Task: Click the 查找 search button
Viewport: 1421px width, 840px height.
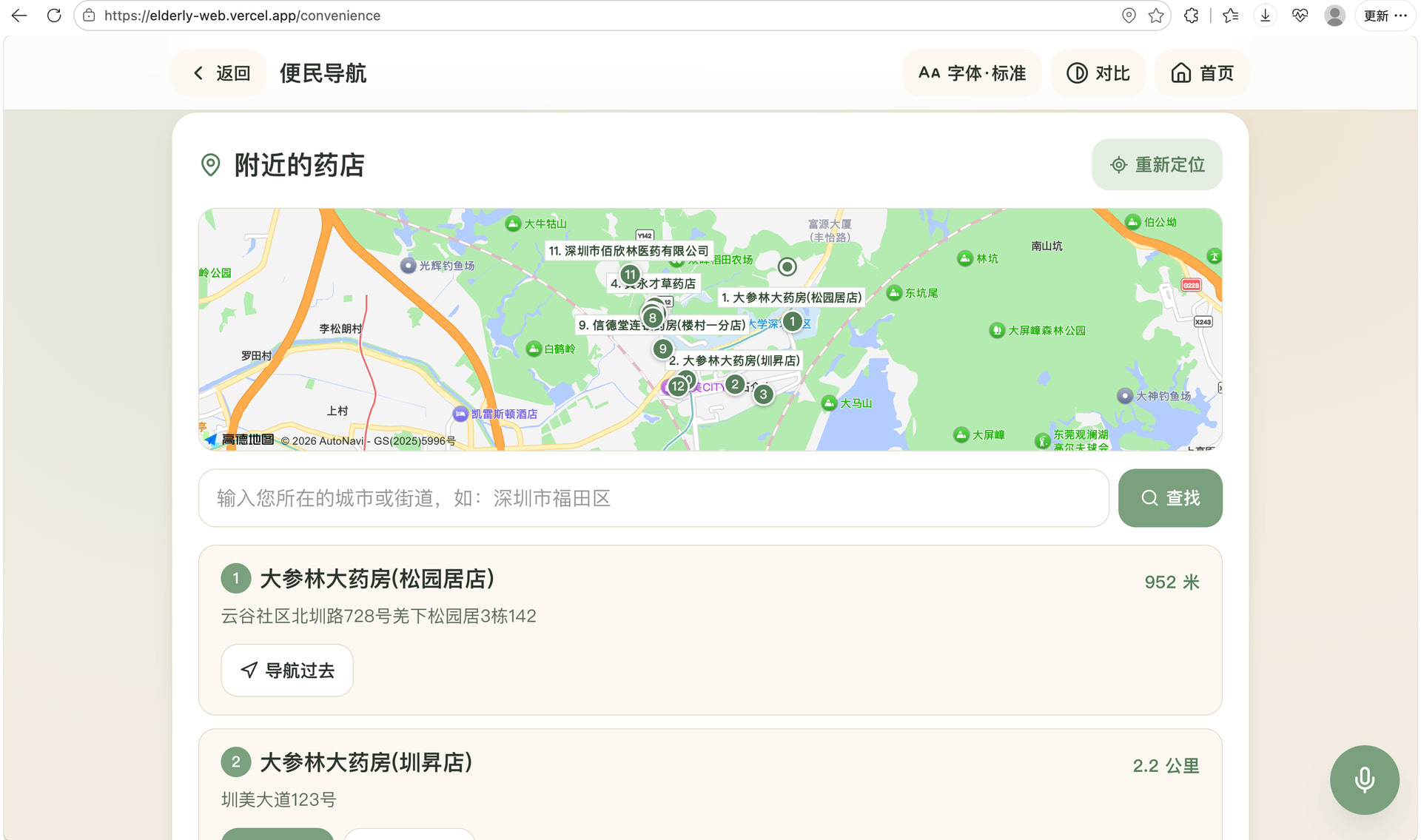Action: tap(1170, 498)
